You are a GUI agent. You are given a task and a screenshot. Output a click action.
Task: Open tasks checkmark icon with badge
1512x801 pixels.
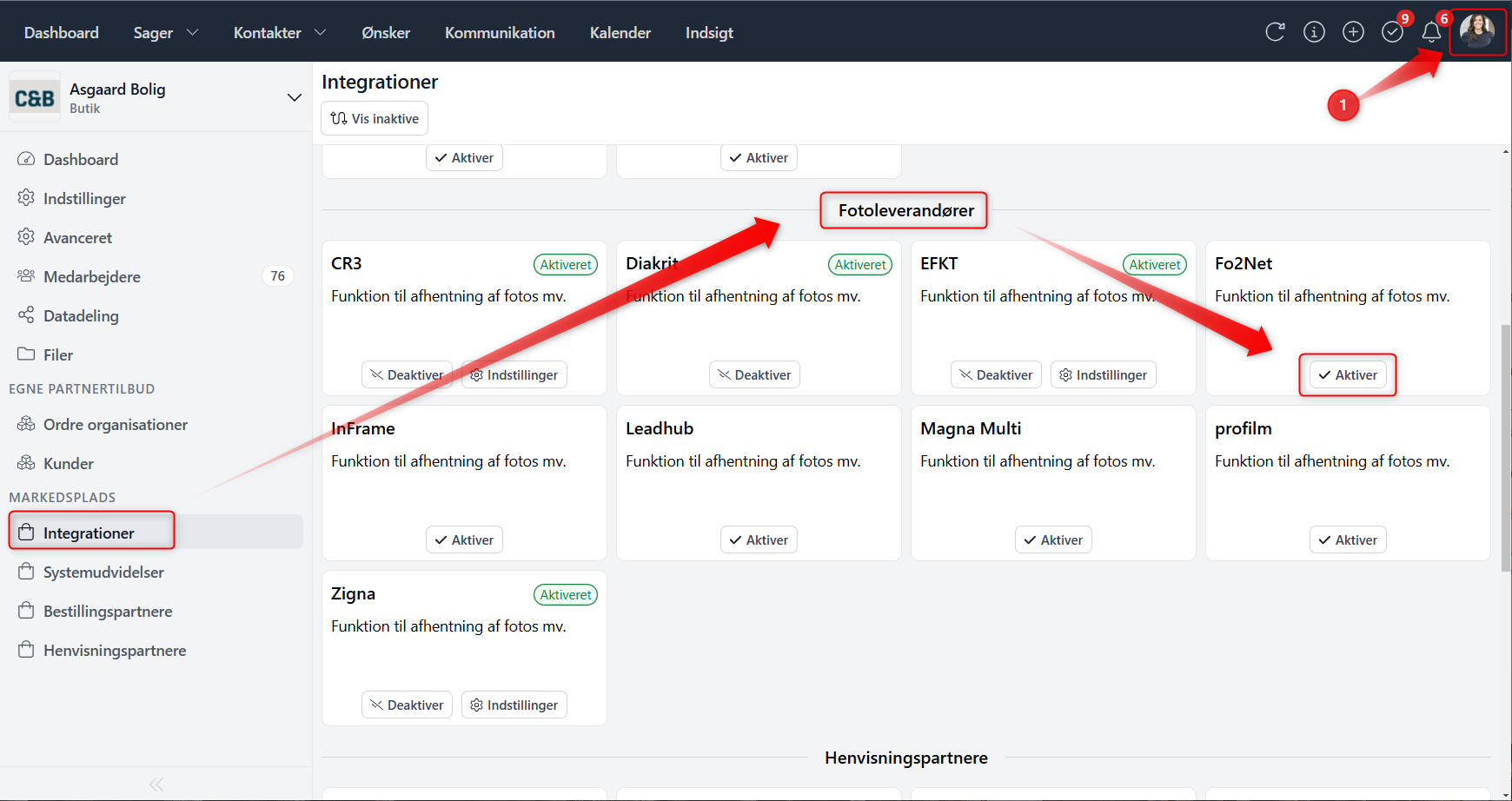pyautogui.click(x=1392, y=32)
